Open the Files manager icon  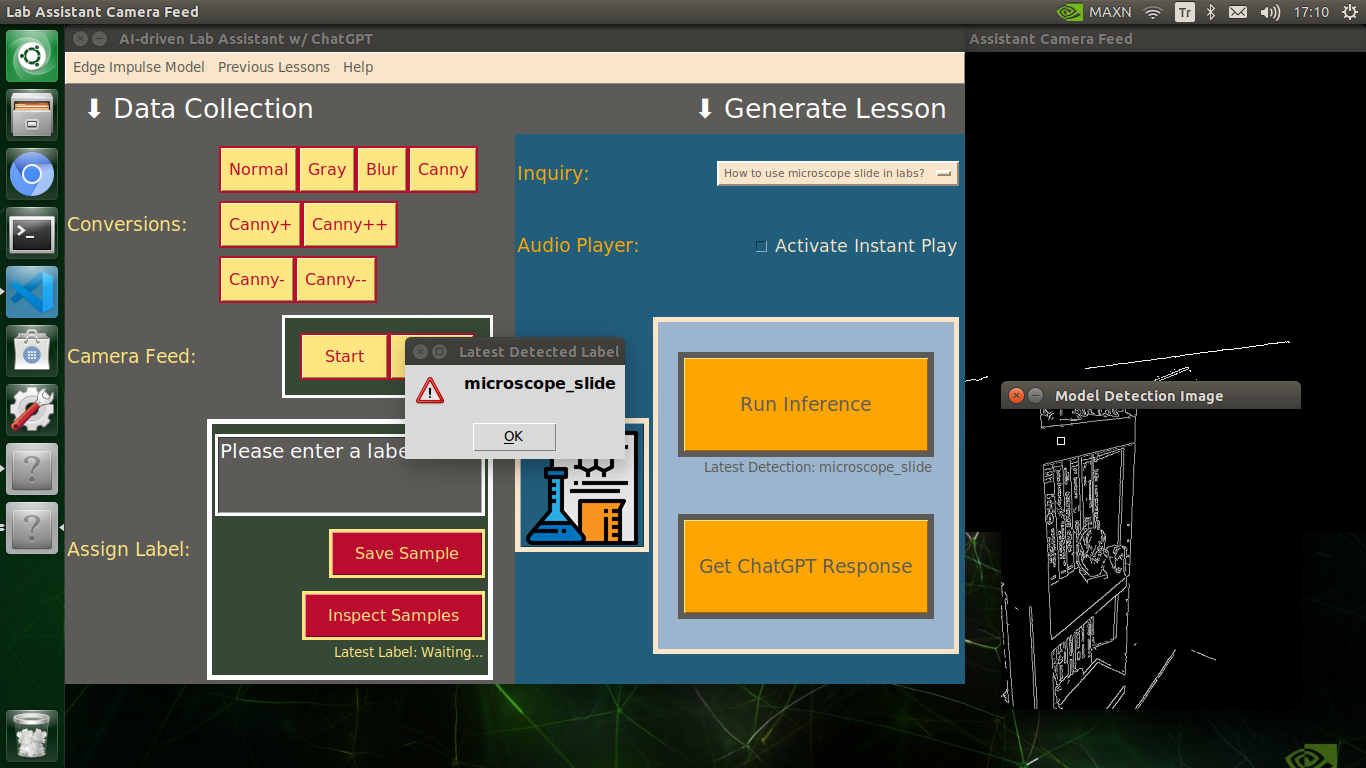pos(32,116)
